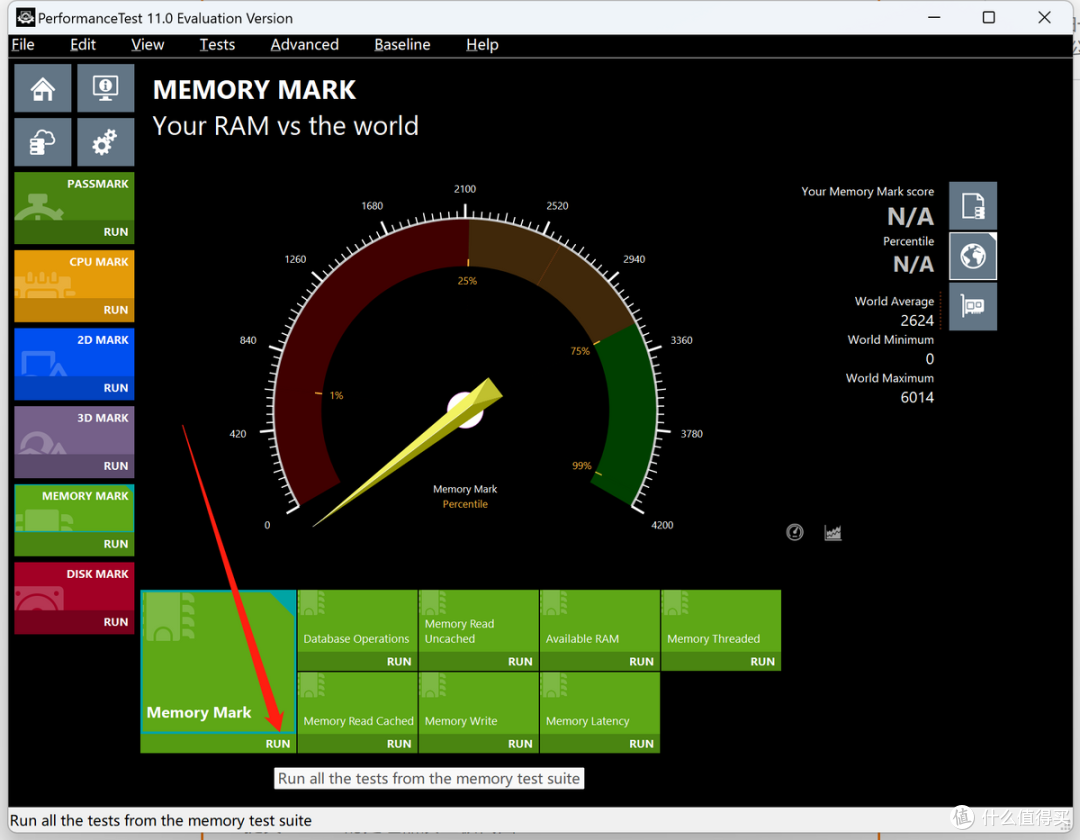The height and width of the screenshot is (840, 1080).
Task: Run the Disk Mark tests
Action: coord(116,622)
